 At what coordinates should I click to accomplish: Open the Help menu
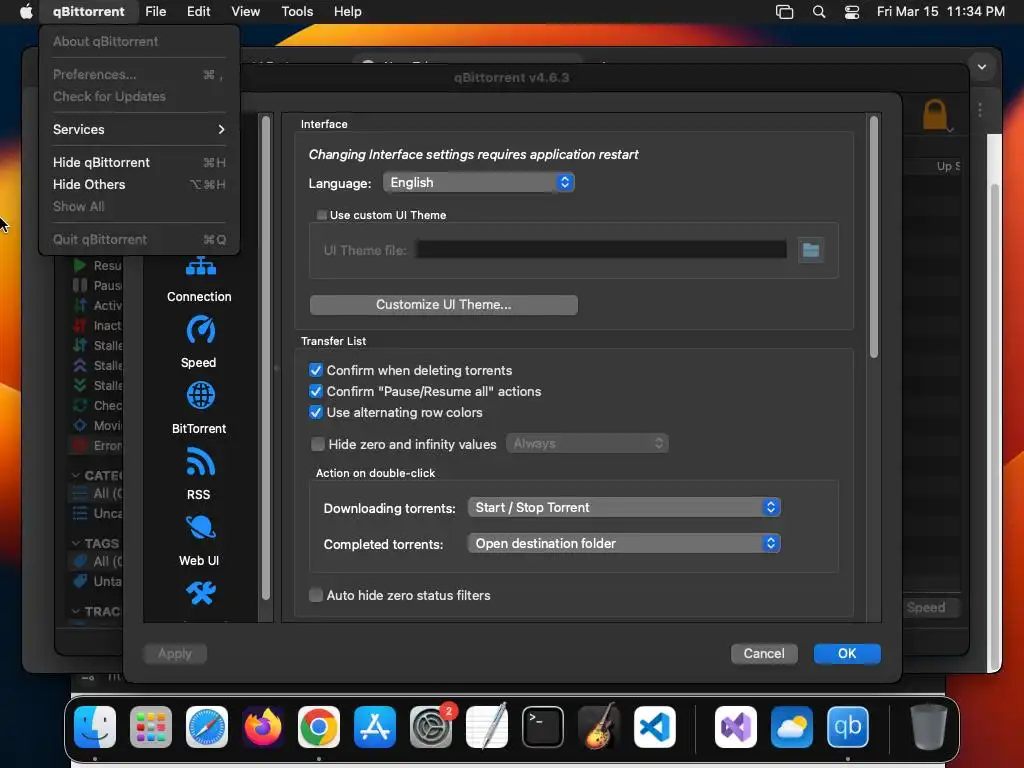click(347, 12)
